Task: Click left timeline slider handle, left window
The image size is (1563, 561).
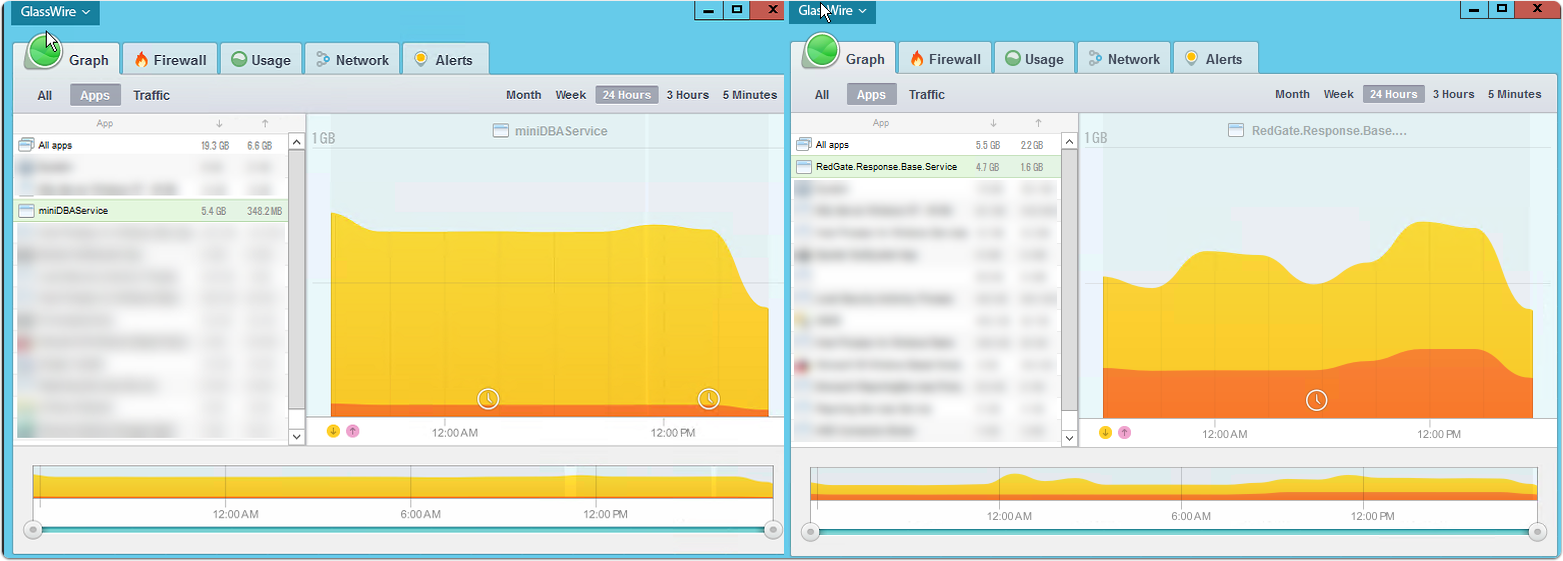Action: (x=33, y=529)
